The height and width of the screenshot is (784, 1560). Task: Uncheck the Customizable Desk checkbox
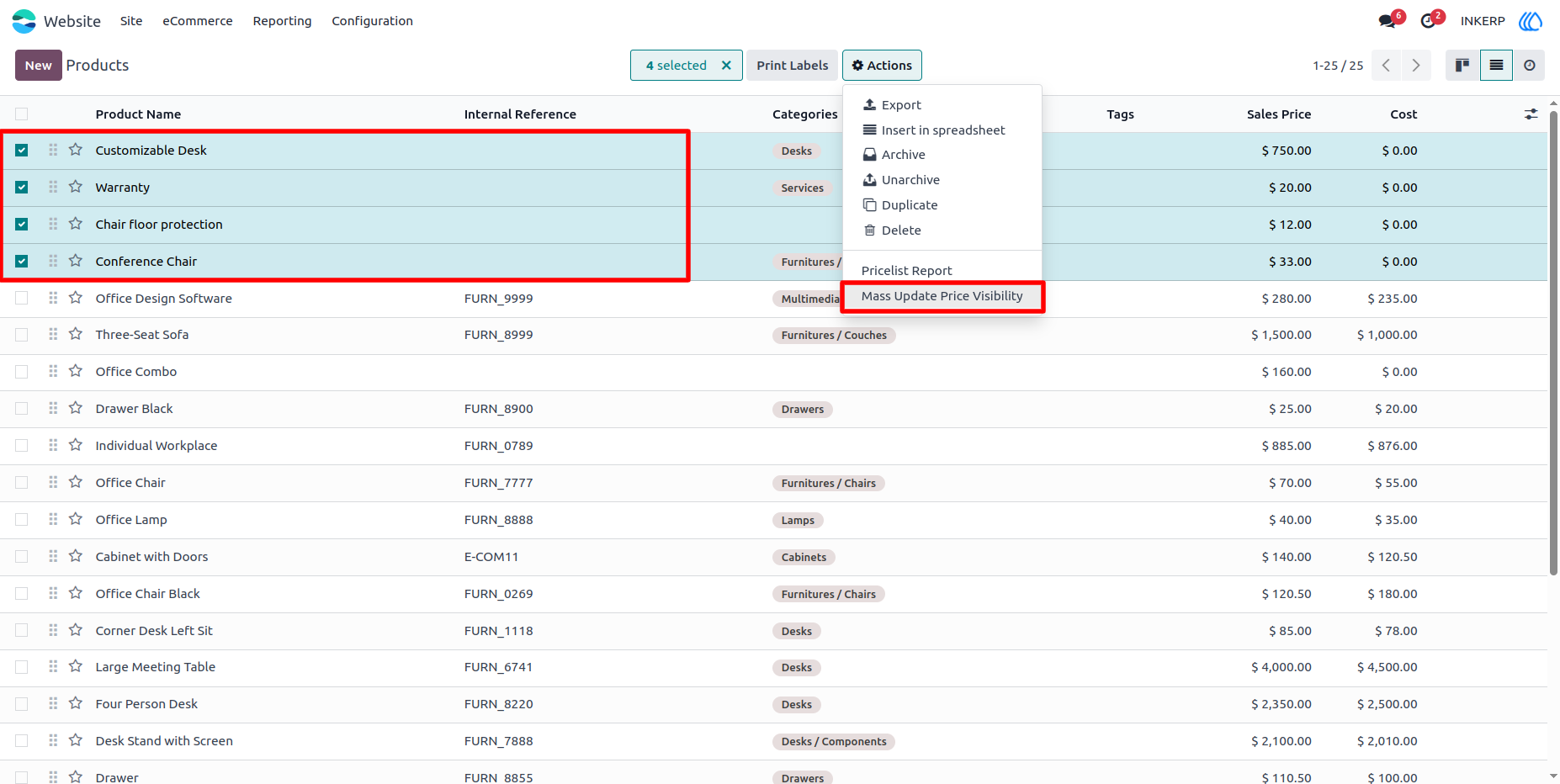22,151
